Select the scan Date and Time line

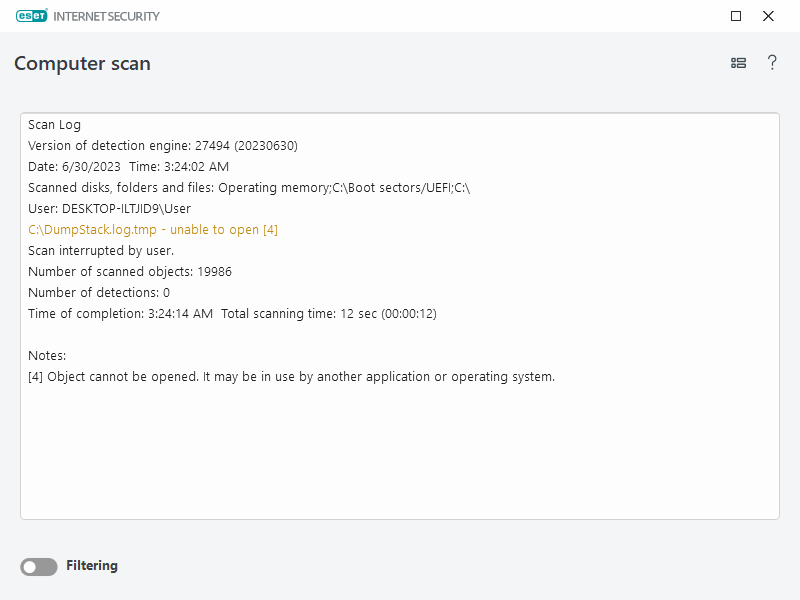pos(128,167)
